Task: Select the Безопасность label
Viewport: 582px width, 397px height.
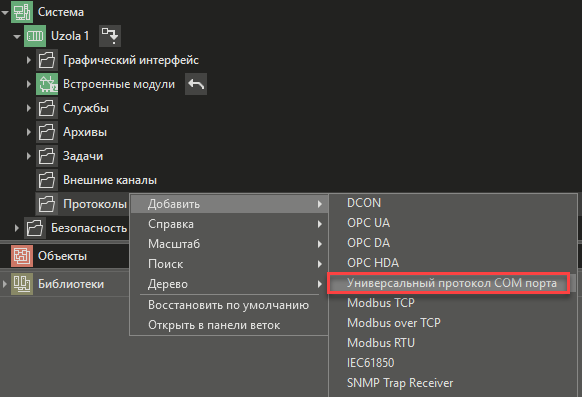Action: coord(89,228)
